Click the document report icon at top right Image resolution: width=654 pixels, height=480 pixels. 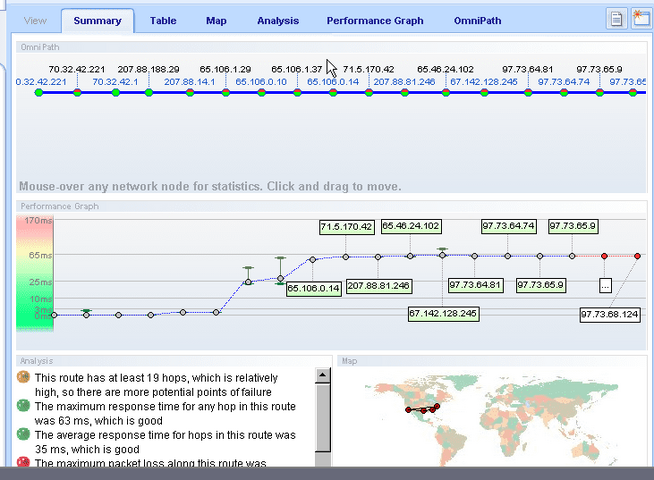(x=616, y=19)
